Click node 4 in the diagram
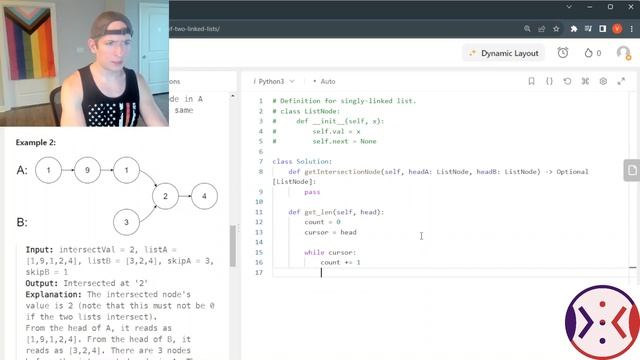This screenshot has width=640, height=360. (x=204, y=196)
